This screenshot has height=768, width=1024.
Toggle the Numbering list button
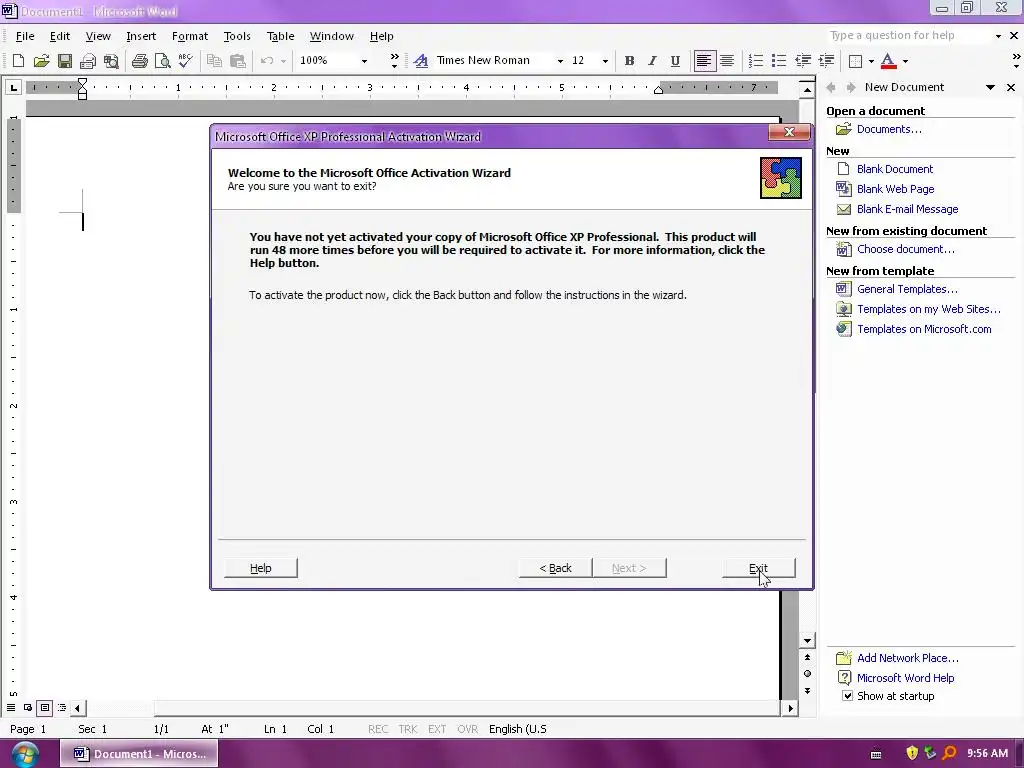pyautogui.click(x=756, y=61)
